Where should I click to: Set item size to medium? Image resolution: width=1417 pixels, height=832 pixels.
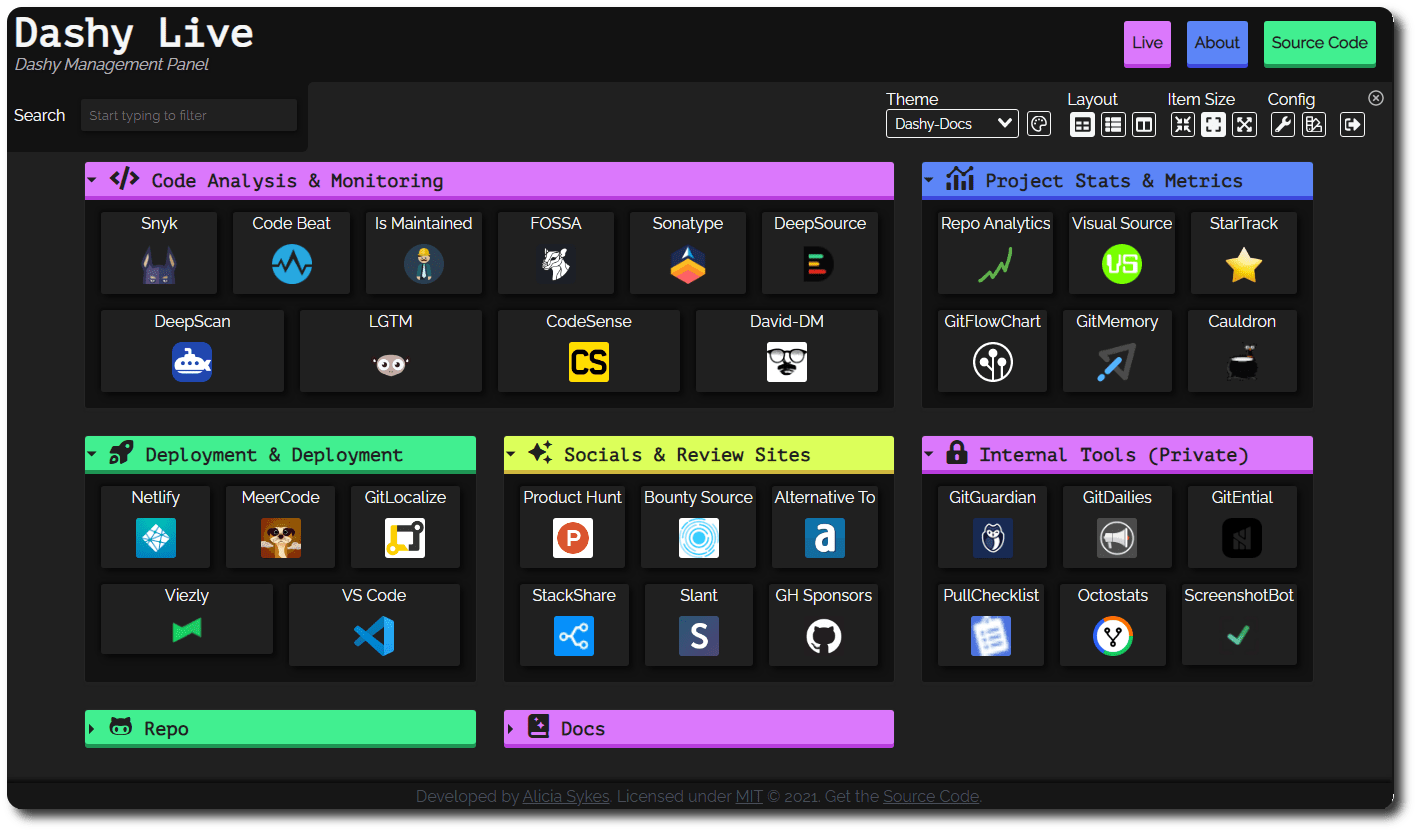(x=1213, y=124)
